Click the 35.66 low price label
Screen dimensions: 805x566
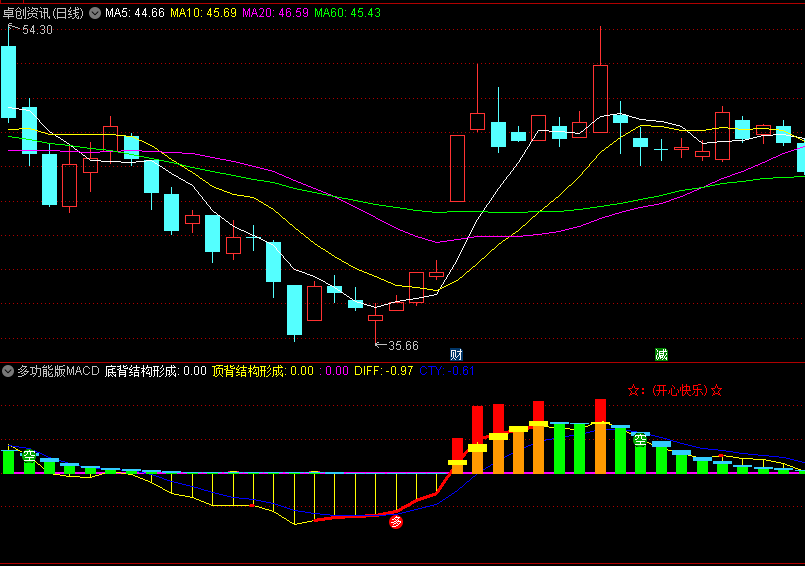404,346
